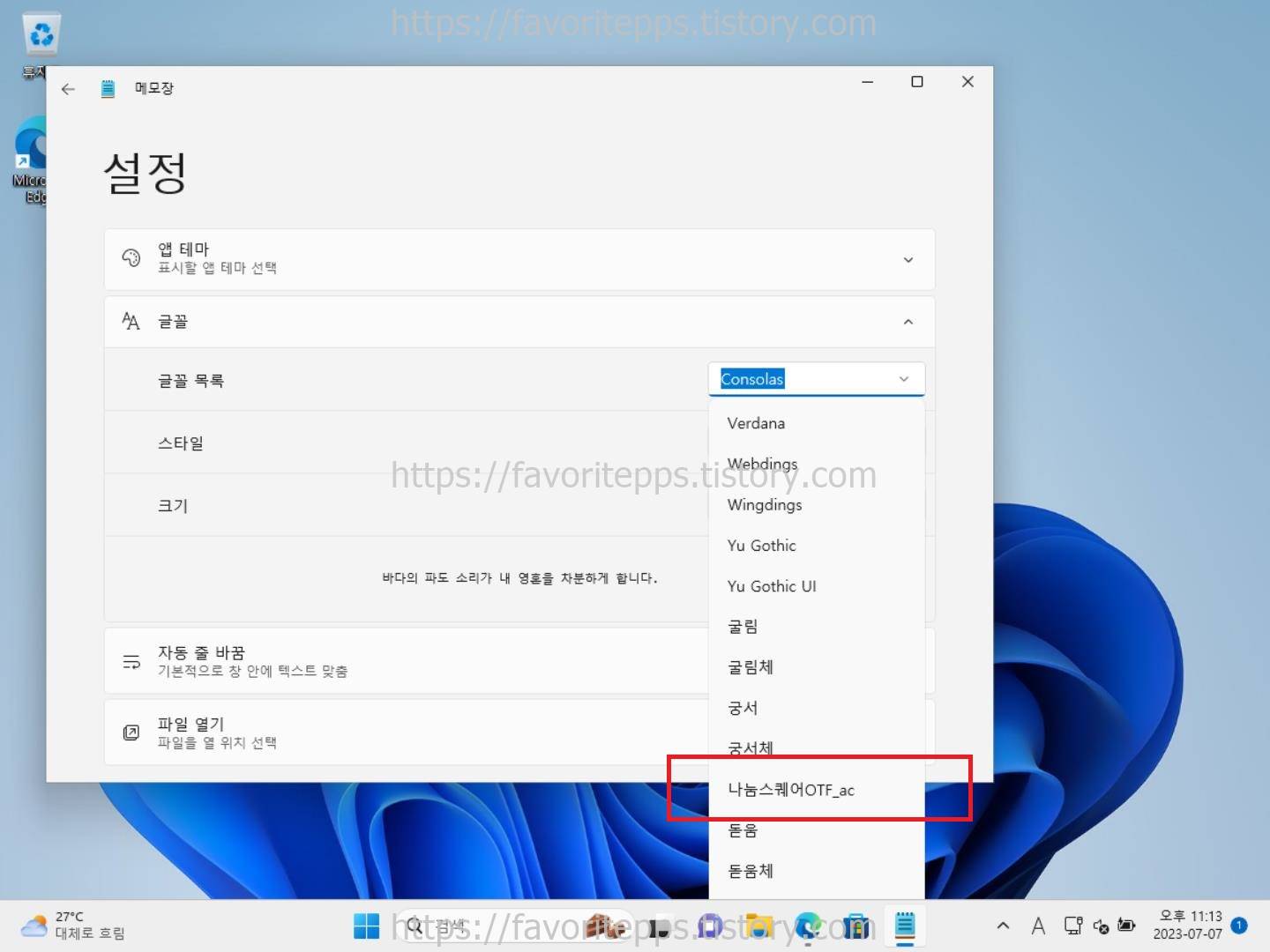The width and height of the screenshot is (1270, 952).
Task: Click the muted volume tray icon
Action: pos(1101,926)
